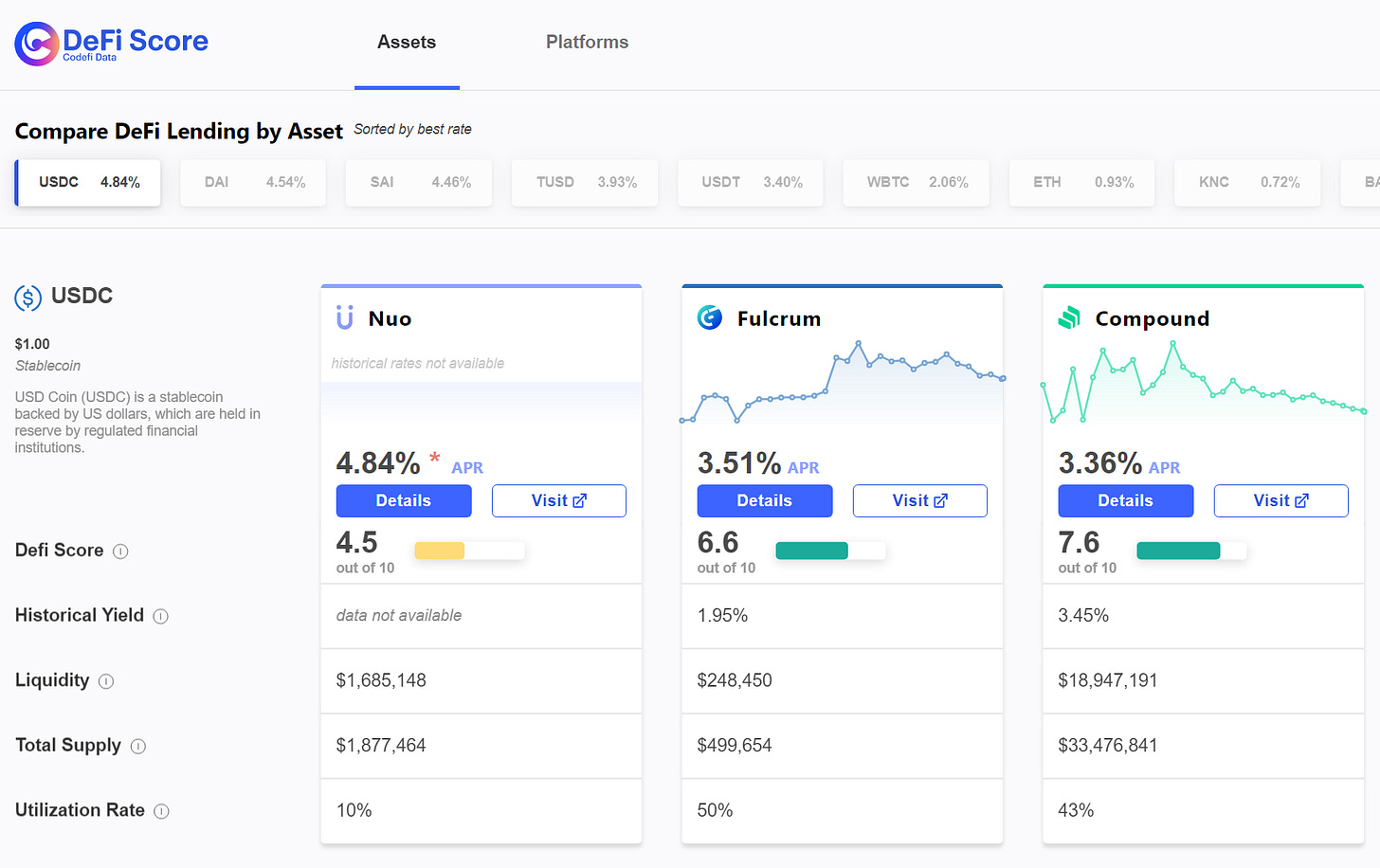The height and width of the screenshot is (868, 1380).
Task: Select the TUSD 3.93% asset chip
Action: tap(585, 182)
